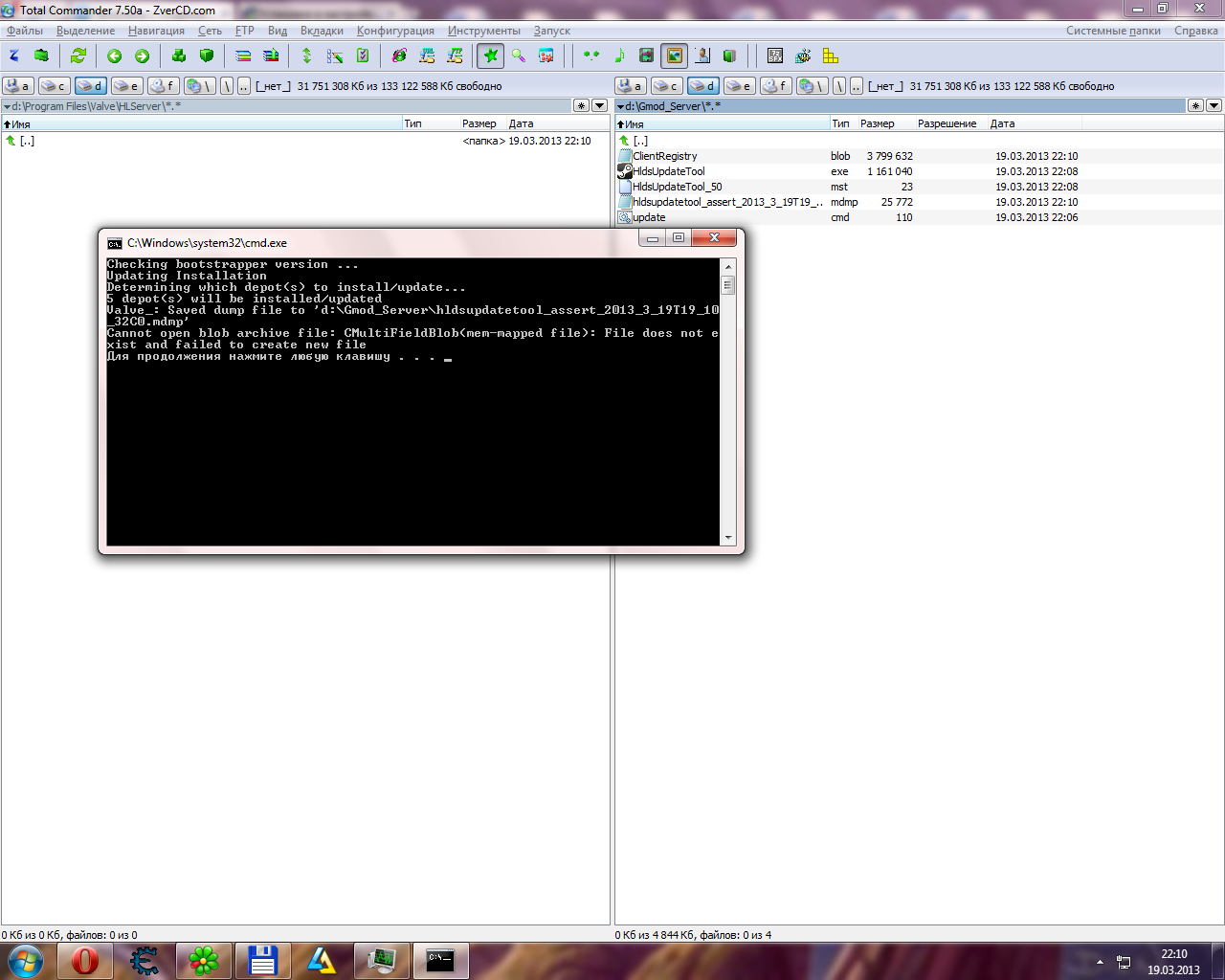Click right panel root directory backslash button
The height and width of the screenshot is (980, 1225).
(839, 85)
